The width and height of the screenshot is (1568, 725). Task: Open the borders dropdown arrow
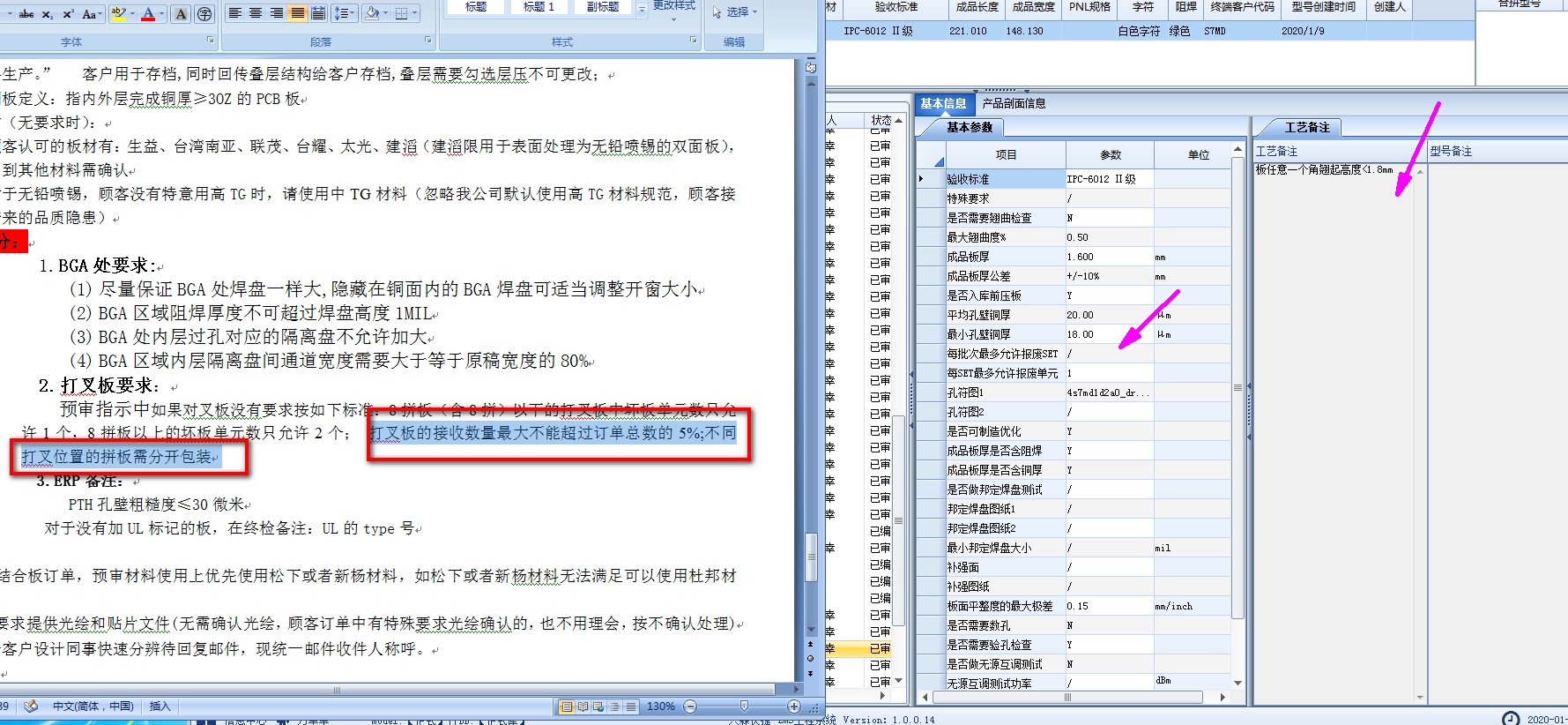point(415,13)
